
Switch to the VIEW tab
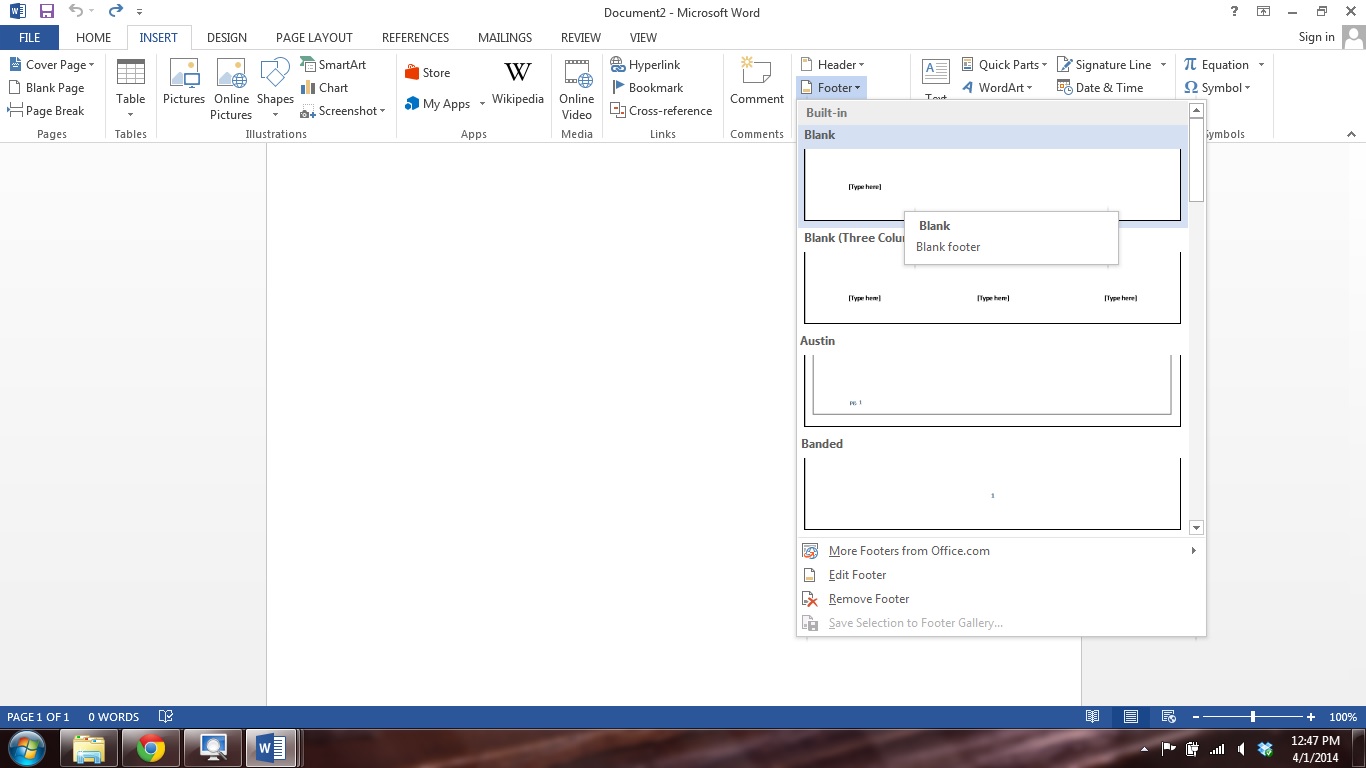[x=643, y=38]
